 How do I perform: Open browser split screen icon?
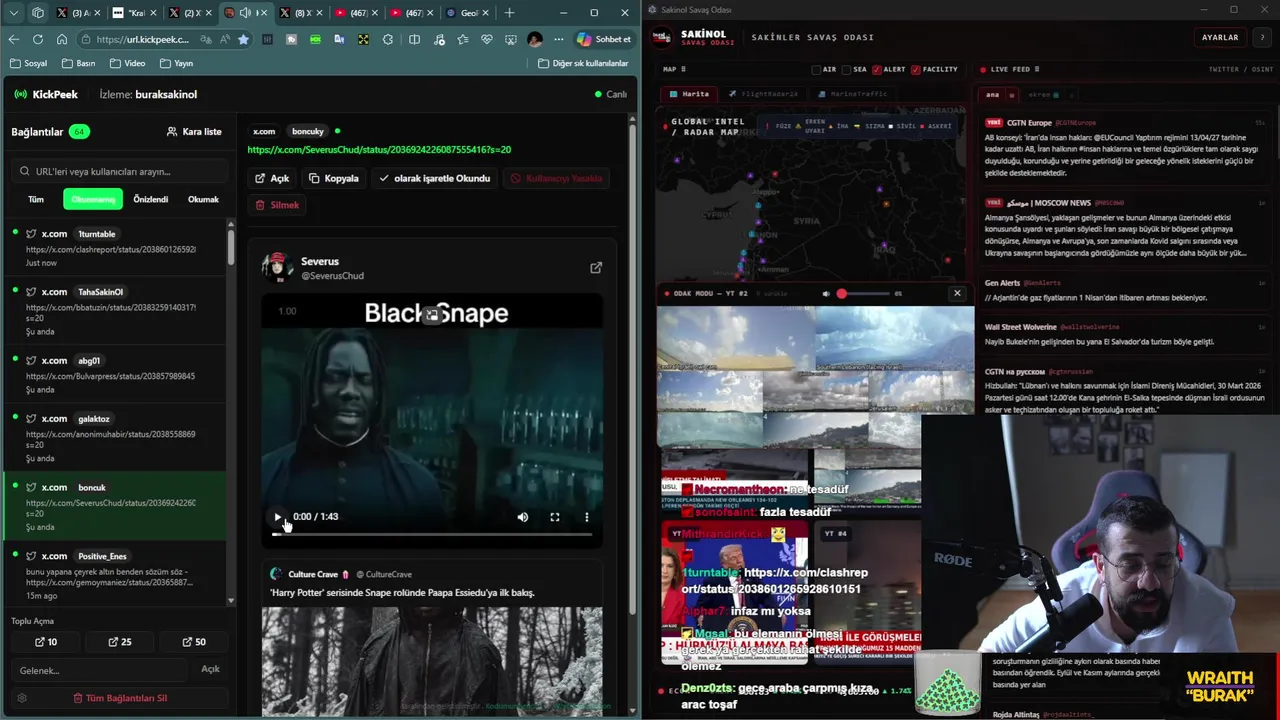[414, 39]
